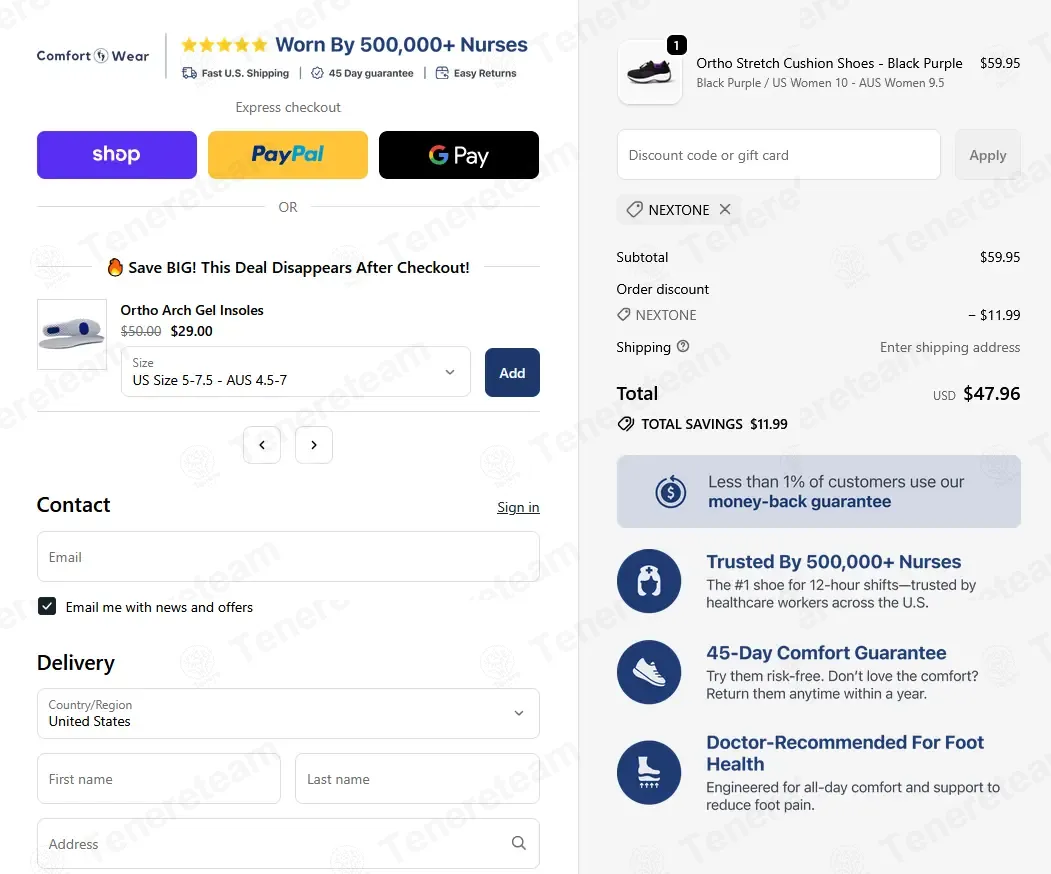Open the Ortho Stretch Cushion Shoes thumbnail
Image resolution: width=1051 pixels, height=874 pixels.
pyautogui.click(x=650, y=72)
